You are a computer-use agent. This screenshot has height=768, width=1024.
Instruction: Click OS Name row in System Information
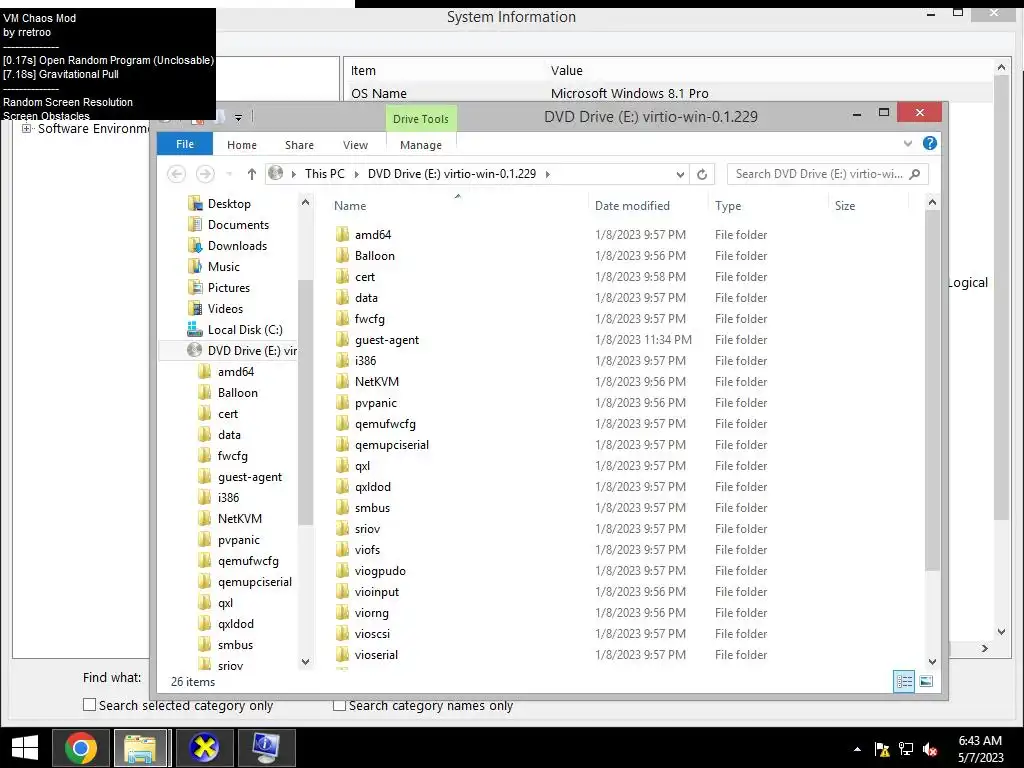(x=669, y=93)
